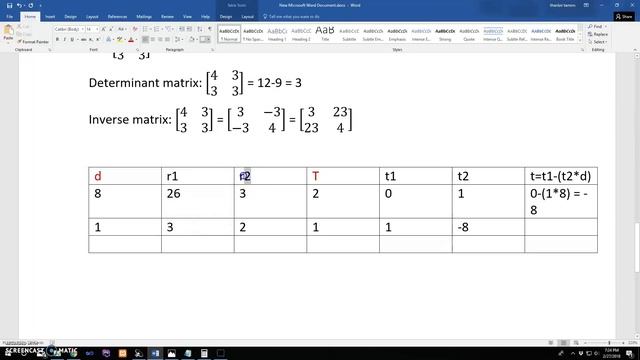
Task: Open Windows Start menu
Action: click(x=8, y=353)
